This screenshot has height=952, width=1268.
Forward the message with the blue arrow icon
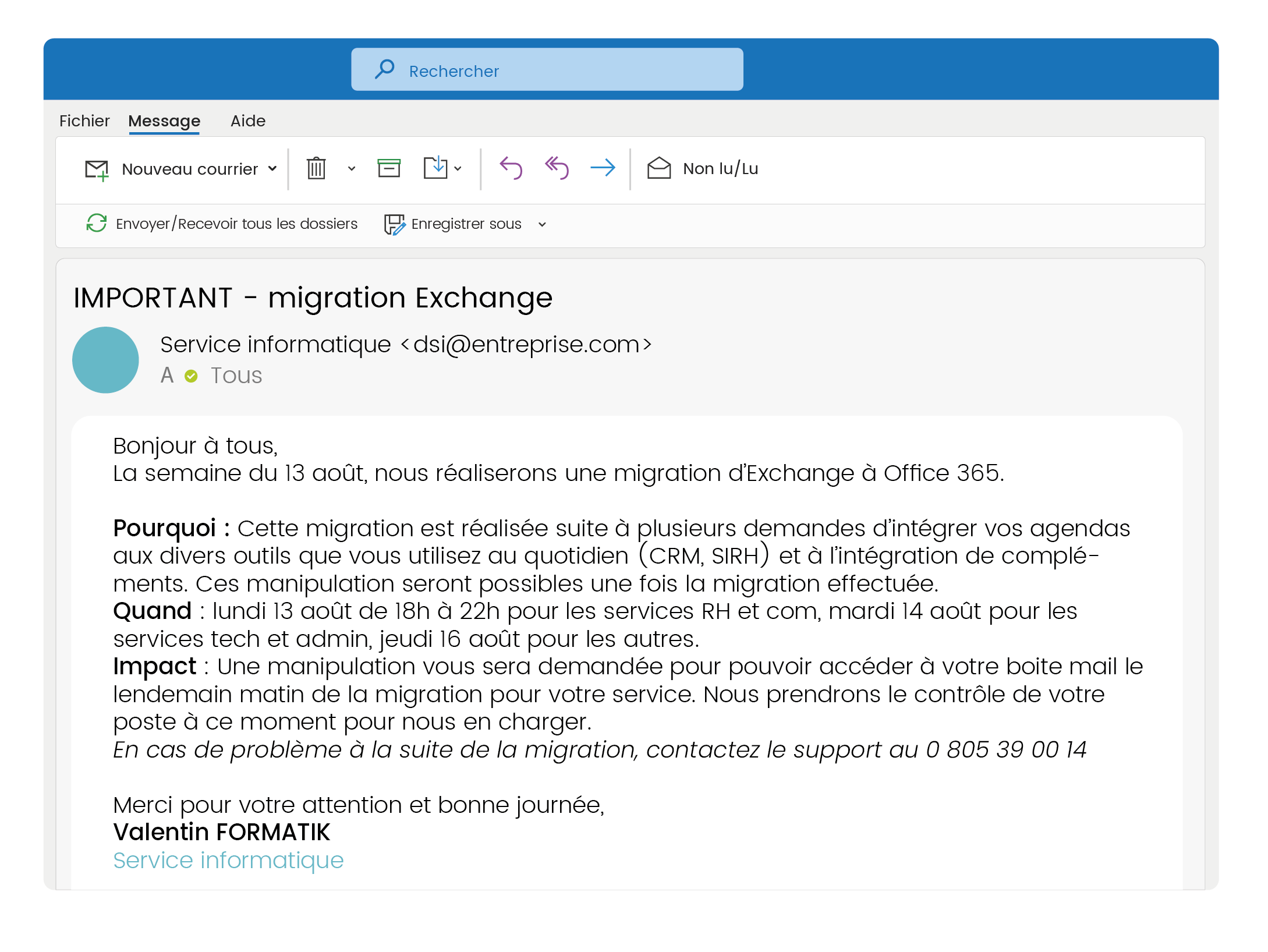point(603,168)
